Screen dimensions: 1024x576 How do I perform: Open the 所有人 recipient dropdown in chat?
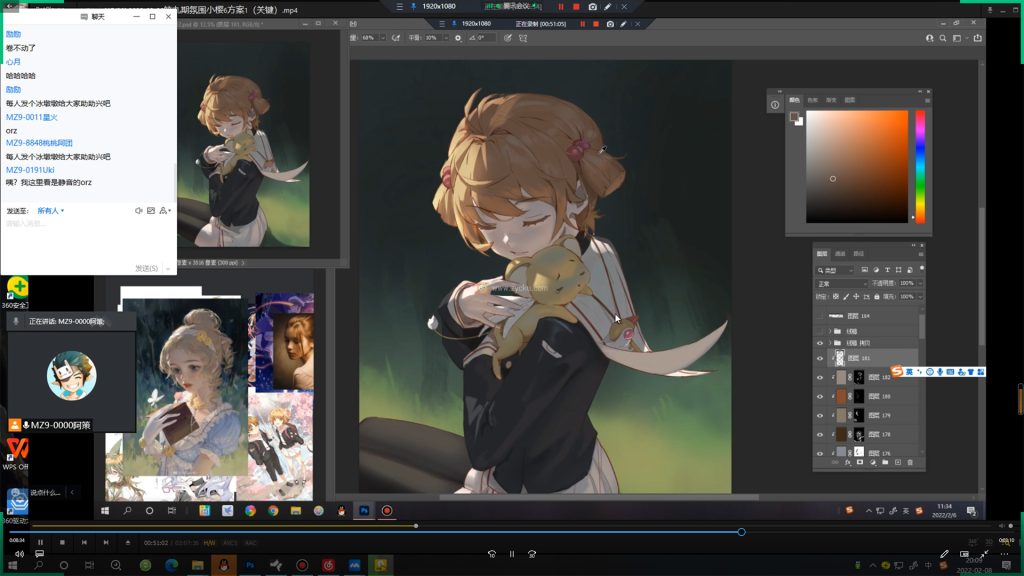click(50, 211)
